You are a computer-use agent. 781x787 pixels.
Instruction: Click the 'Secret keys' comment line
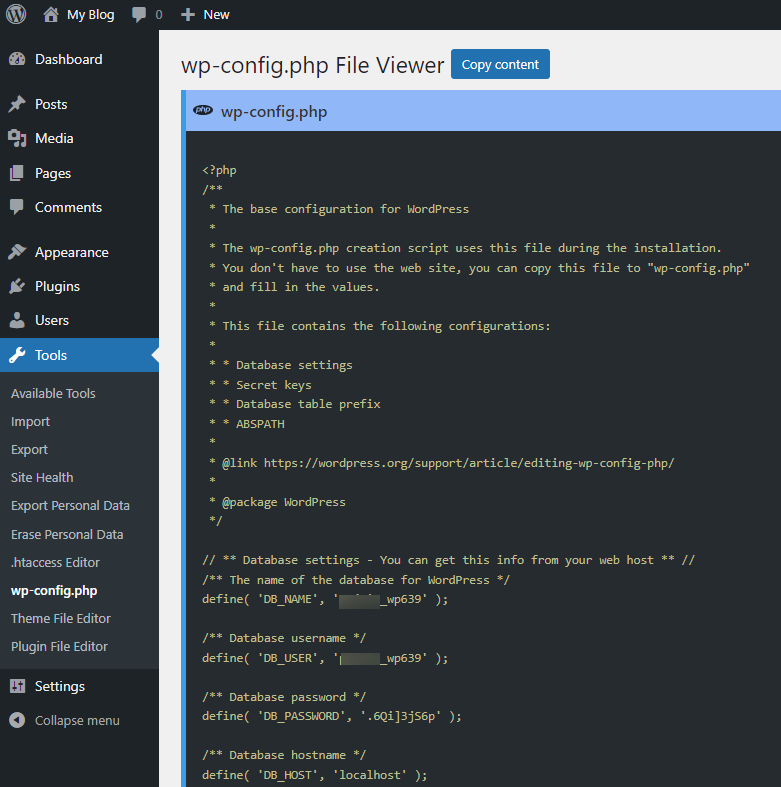pyautogui.click(x=260, y=385)
